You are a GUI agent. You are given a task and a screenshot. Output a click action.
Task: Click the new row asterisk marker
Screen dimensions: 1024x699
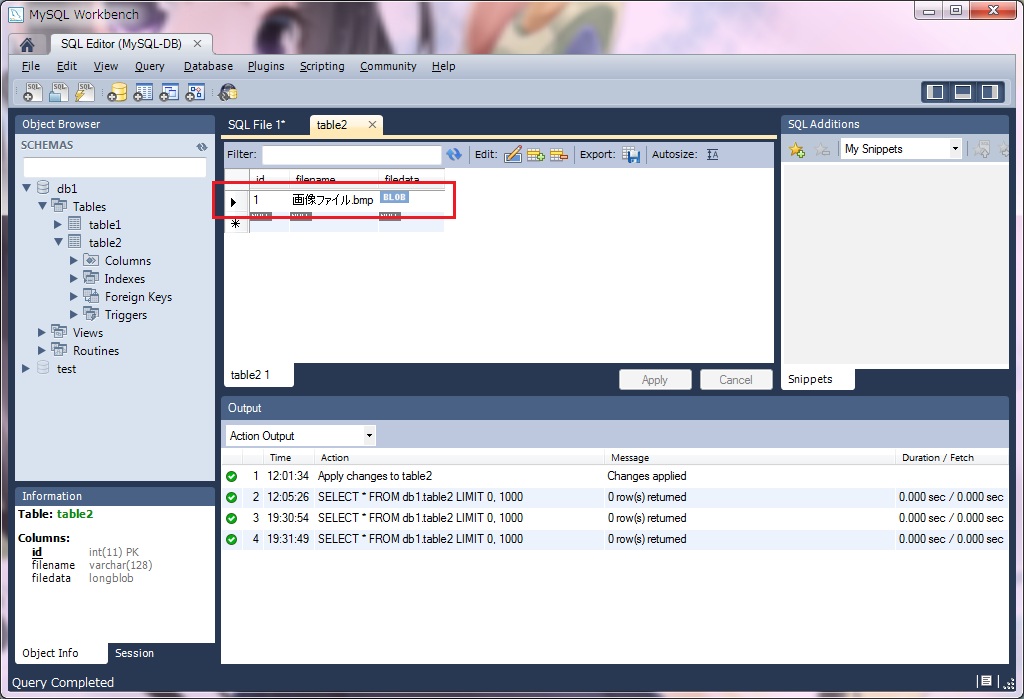pos(235,224)
